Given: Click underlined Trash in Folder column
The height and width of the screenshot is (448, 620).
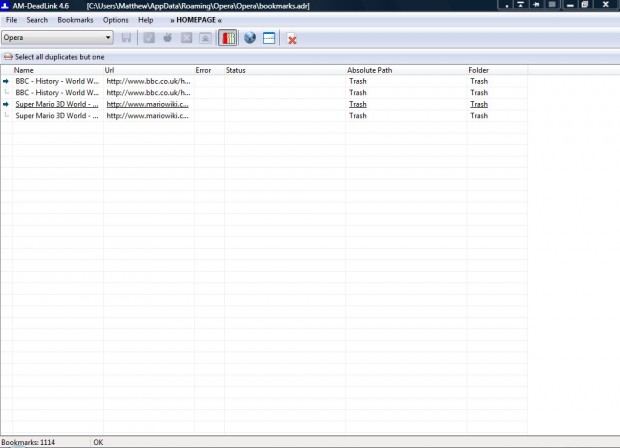Looking at the screenshot, I should pyautogui.click(x=479, y=104).
